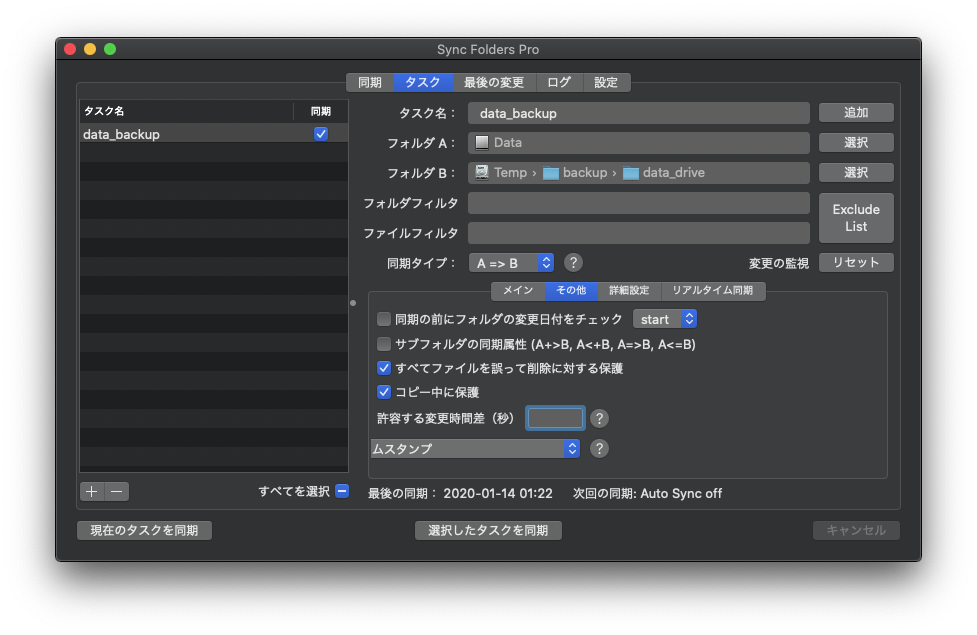
Task: Disable コピー中に保護 checkbox
Action: pos(384,392)
